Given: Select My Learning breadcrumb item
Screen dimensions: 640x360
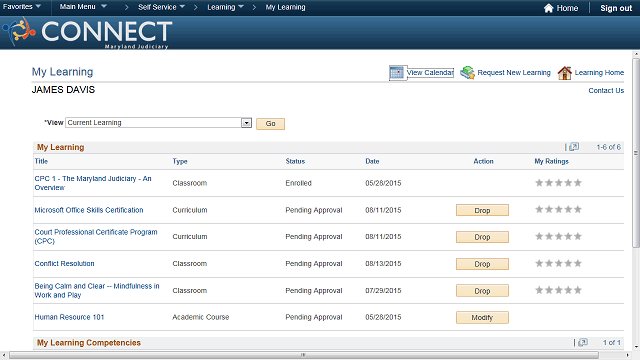Looking at the screenshot, I should click(285, 7).
